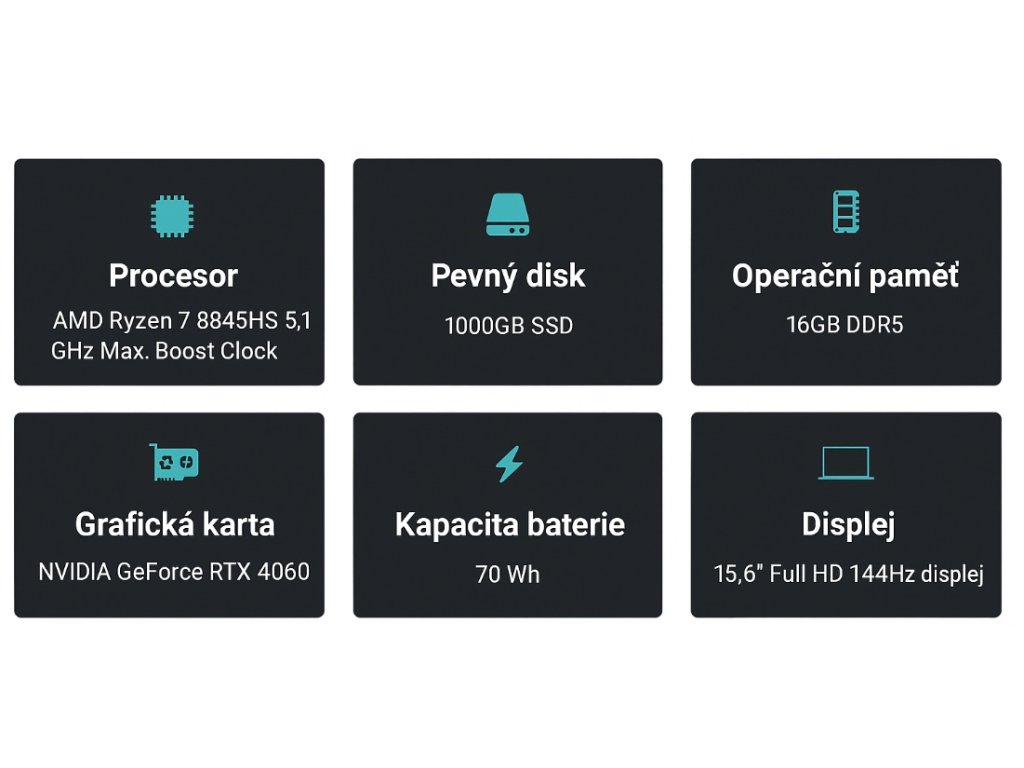Click the GHz Max. Boost Clock line
The width and height of the screenshot is (1024, 768).
pyautogui.click(x=165, y=351)
